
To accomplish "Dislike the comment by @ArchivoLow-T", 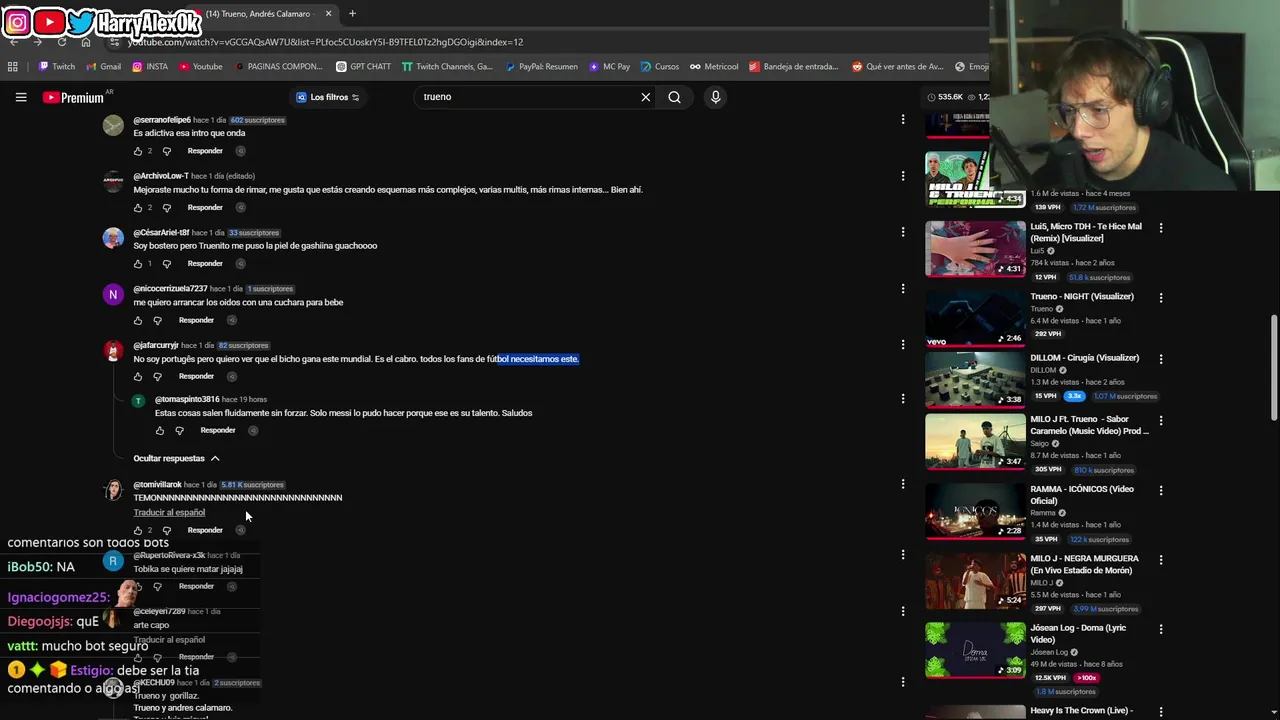I will pyautogui.click(x=166, y=208).
